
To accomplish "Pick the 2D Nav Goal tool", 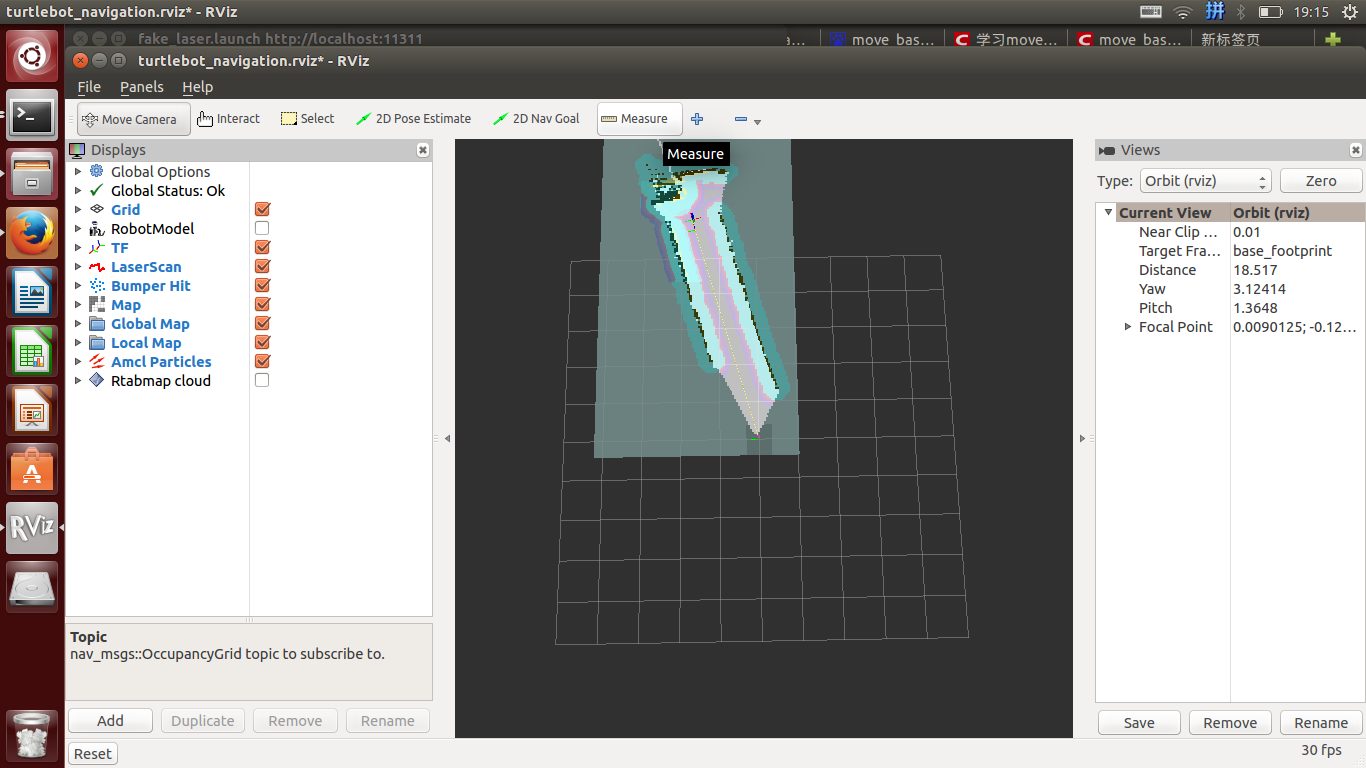I will click(x=536, y=119).
